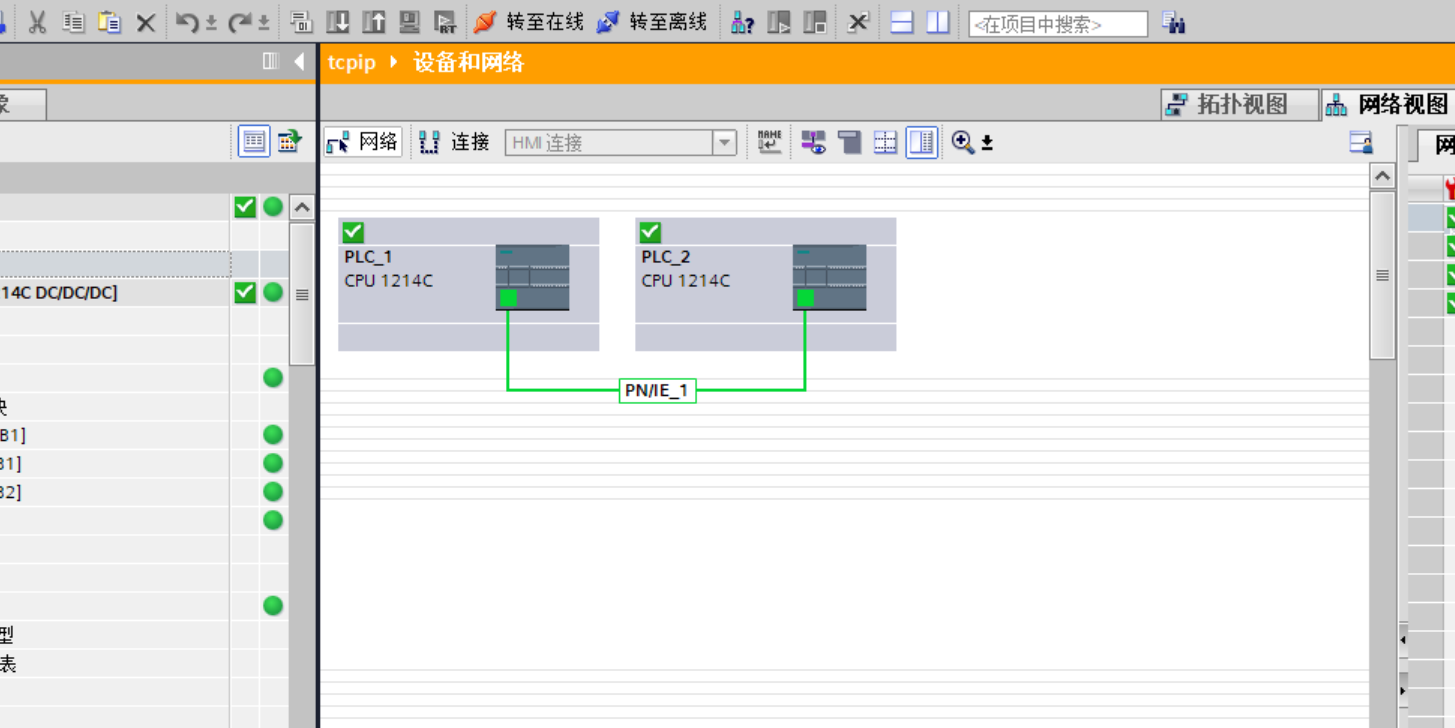Select the PLC_1 device box
Image resolution: width=1455 pixels, height=728 pixels.
click(x=468, y=284)
